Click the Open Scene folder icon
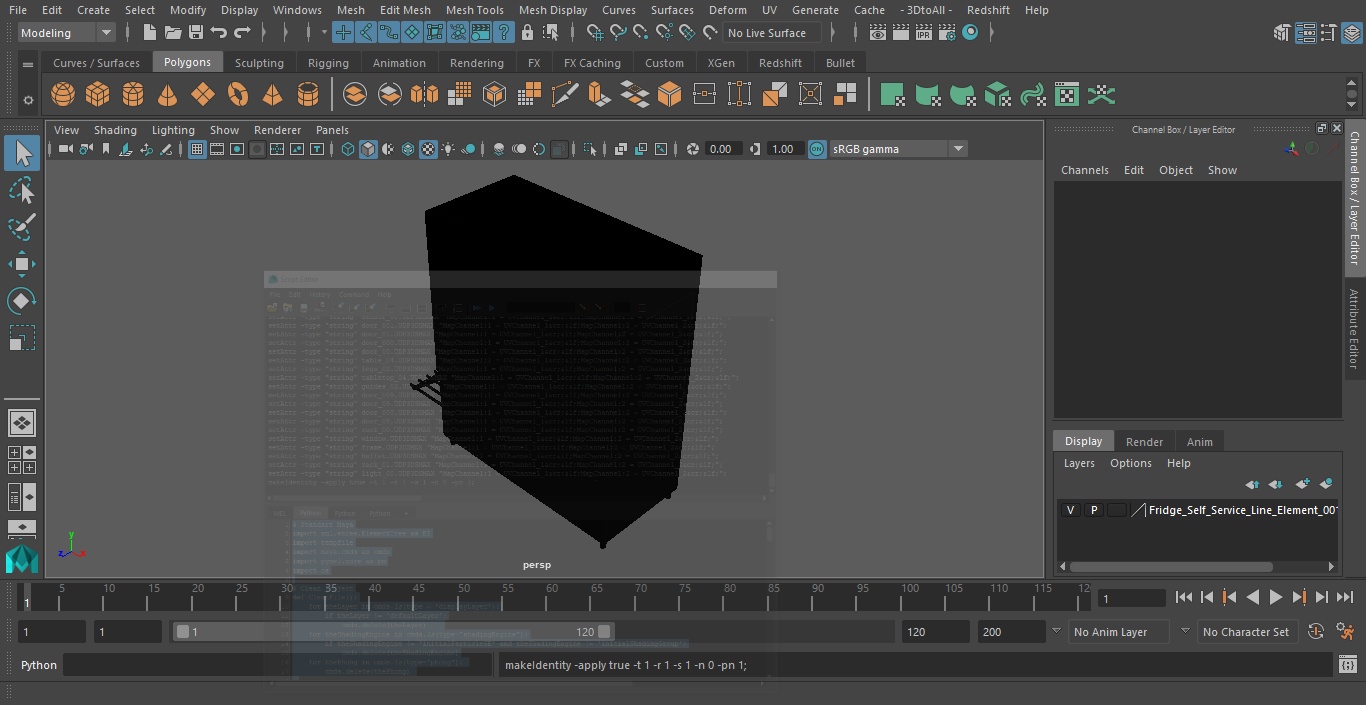This screenshot has height=705, width=1366. coord(173,33)
